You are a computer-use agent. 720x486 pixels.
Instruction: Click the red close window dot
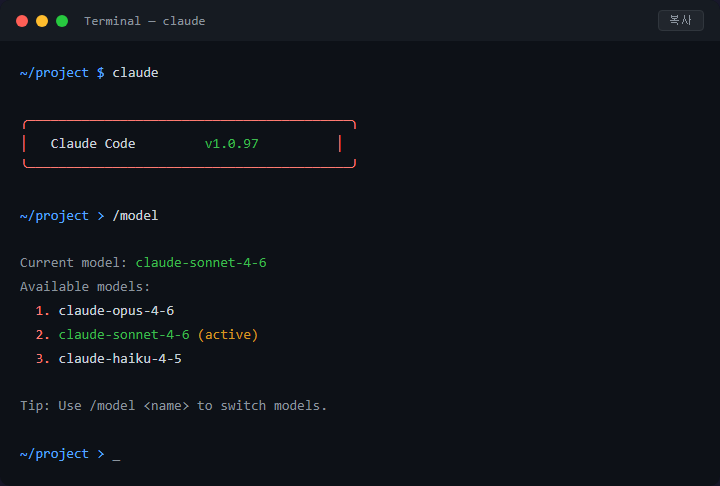point(22,21)
